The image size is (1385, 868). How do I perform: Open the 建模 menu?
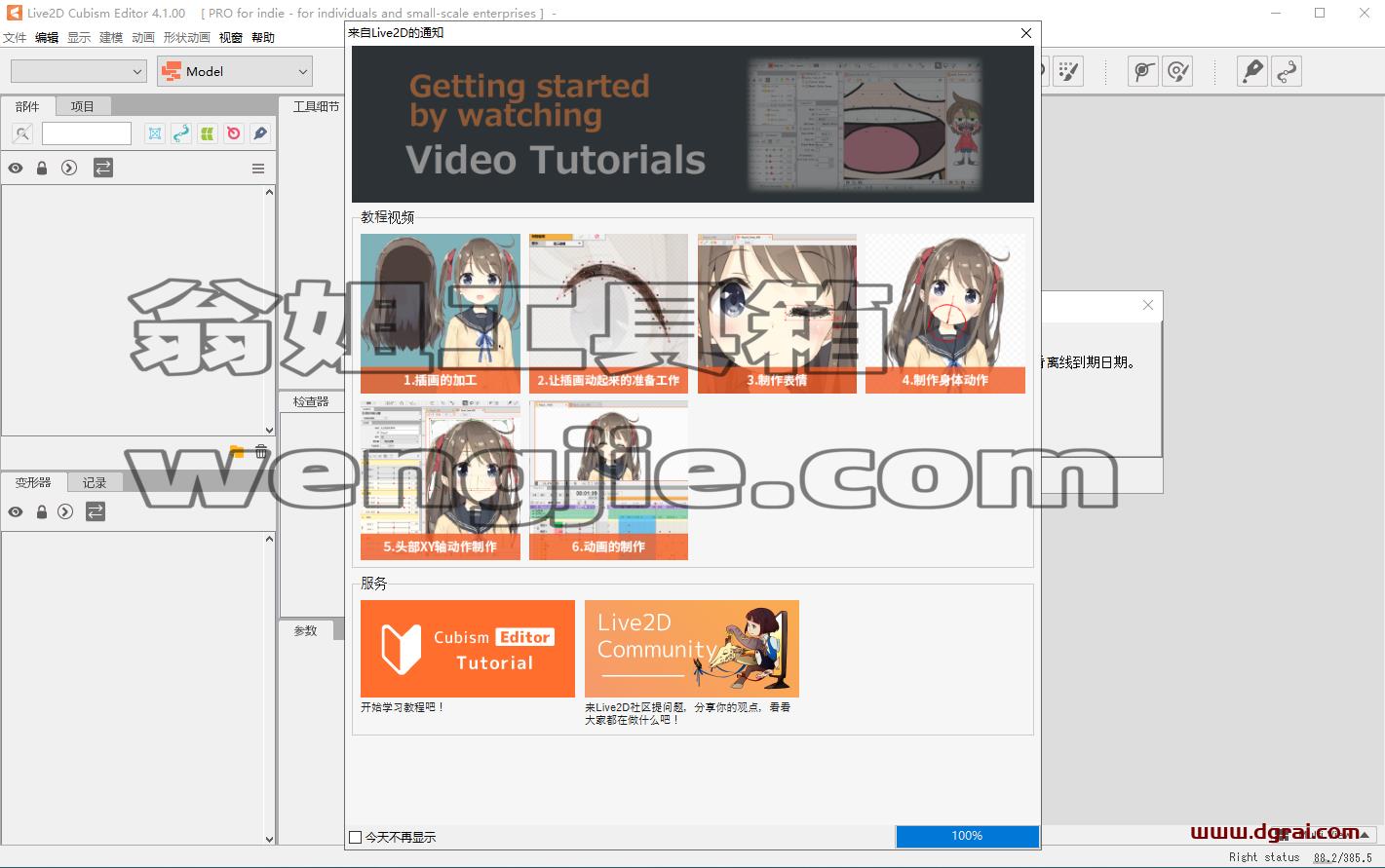click(x=111, y=38)
